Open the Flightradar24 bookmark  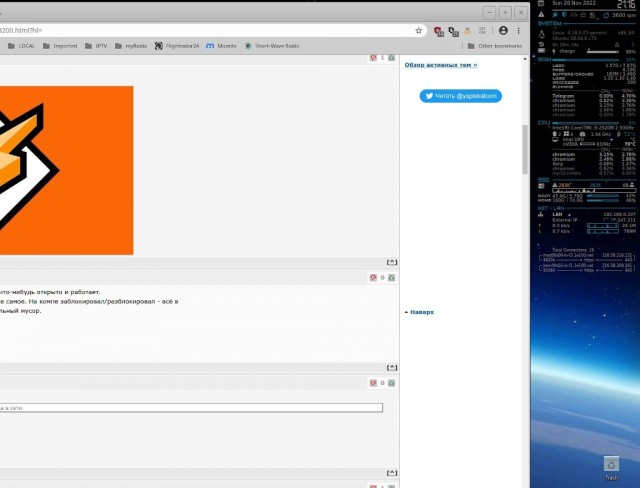coord(177,46)
